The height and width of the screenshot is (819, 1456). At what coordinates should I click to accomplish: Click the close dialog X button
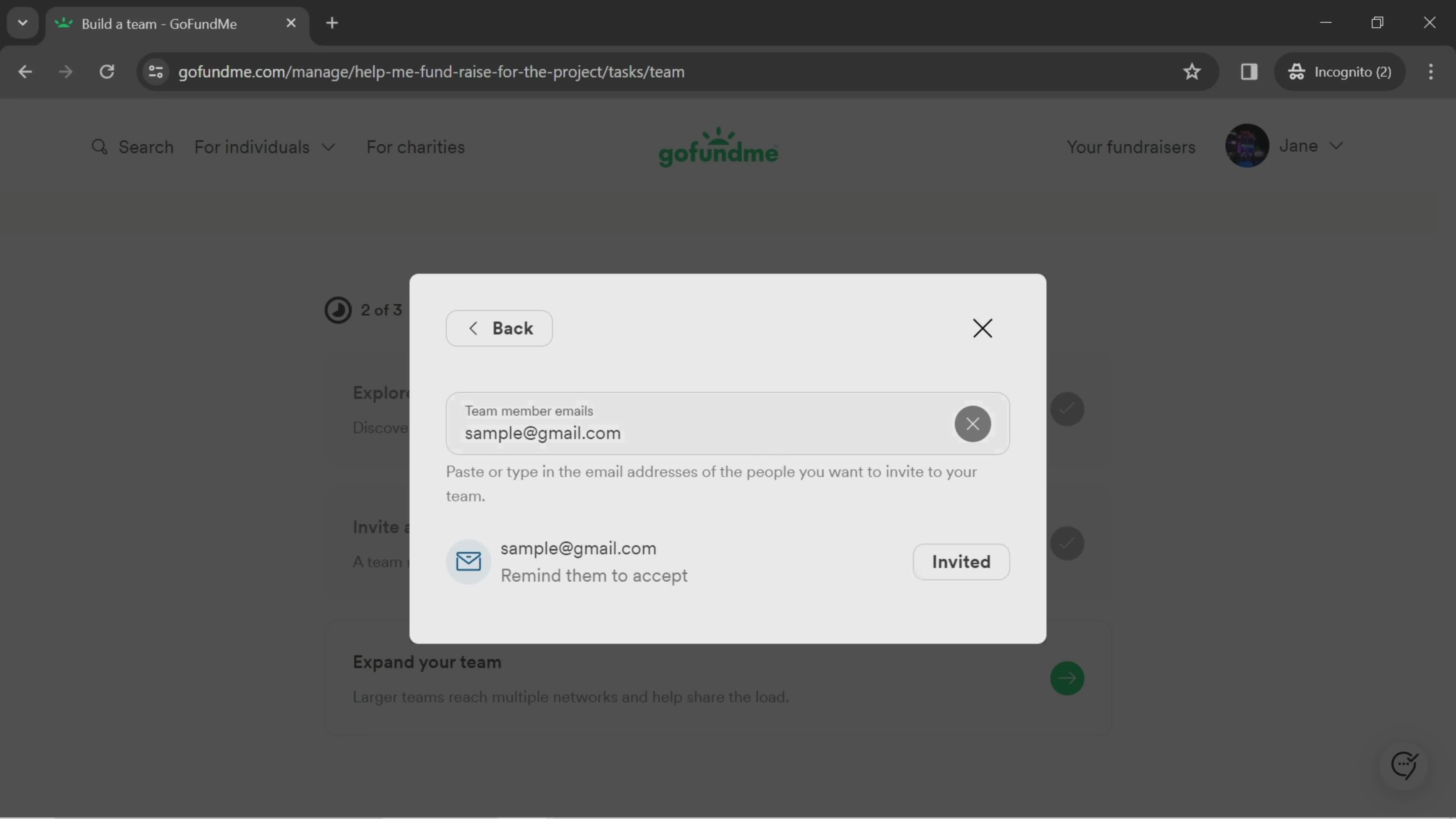click(x=980, y=327)
